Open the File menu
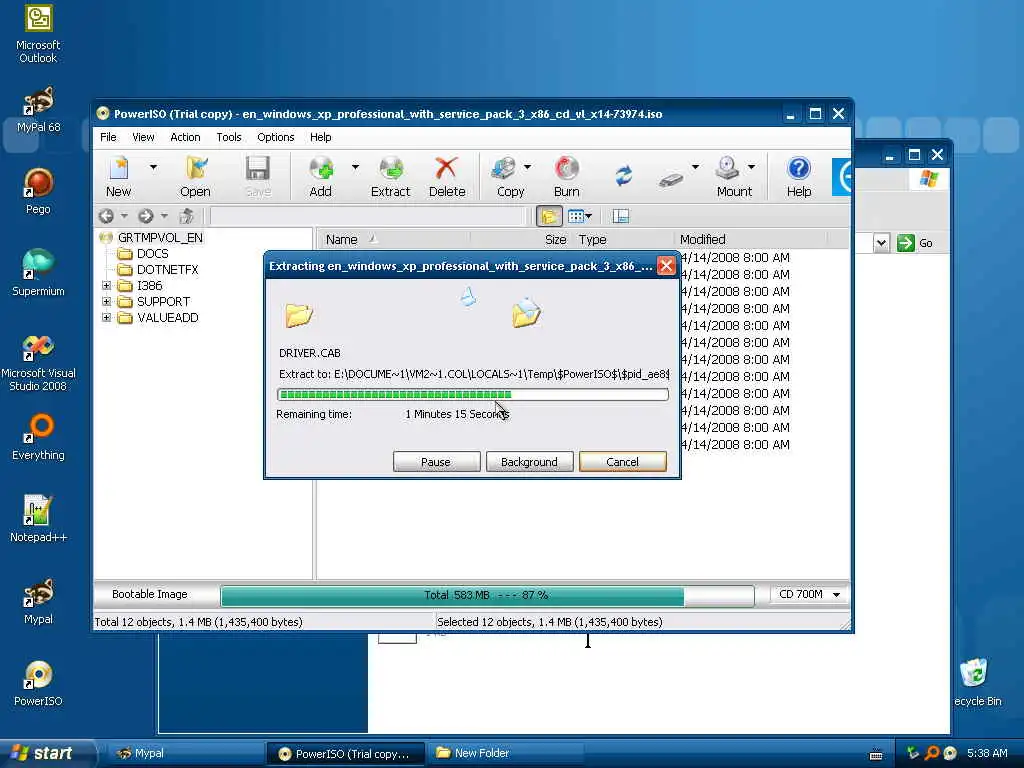1024x768 pixels. 108,137
